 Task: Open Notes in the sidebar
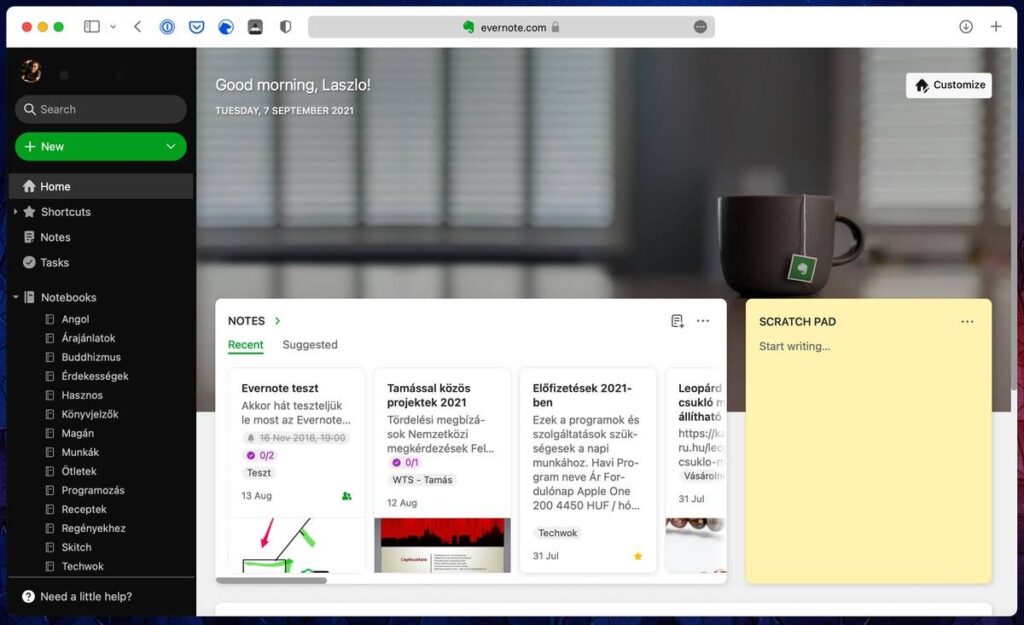(x=55, y=237)
